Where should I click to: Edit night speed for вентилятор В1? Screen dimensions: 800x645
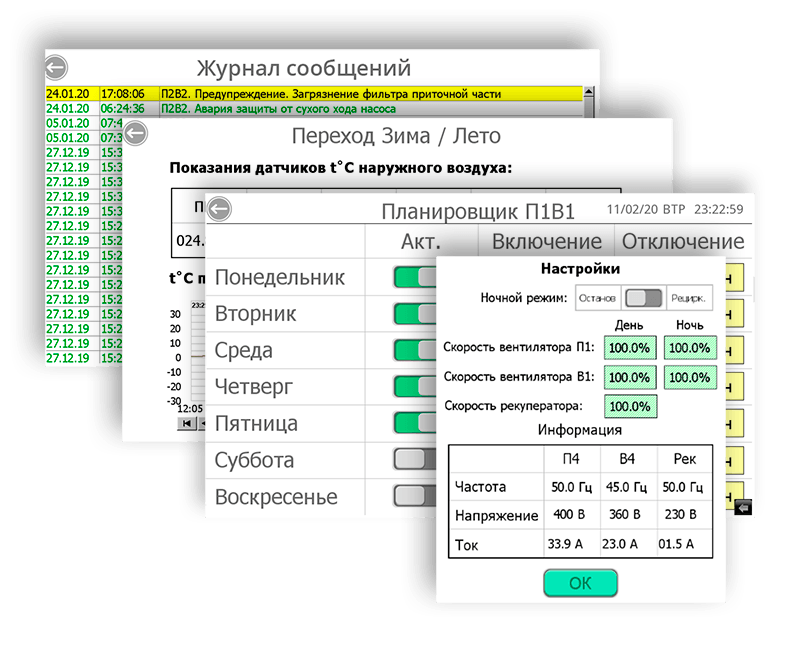point(690,377)
